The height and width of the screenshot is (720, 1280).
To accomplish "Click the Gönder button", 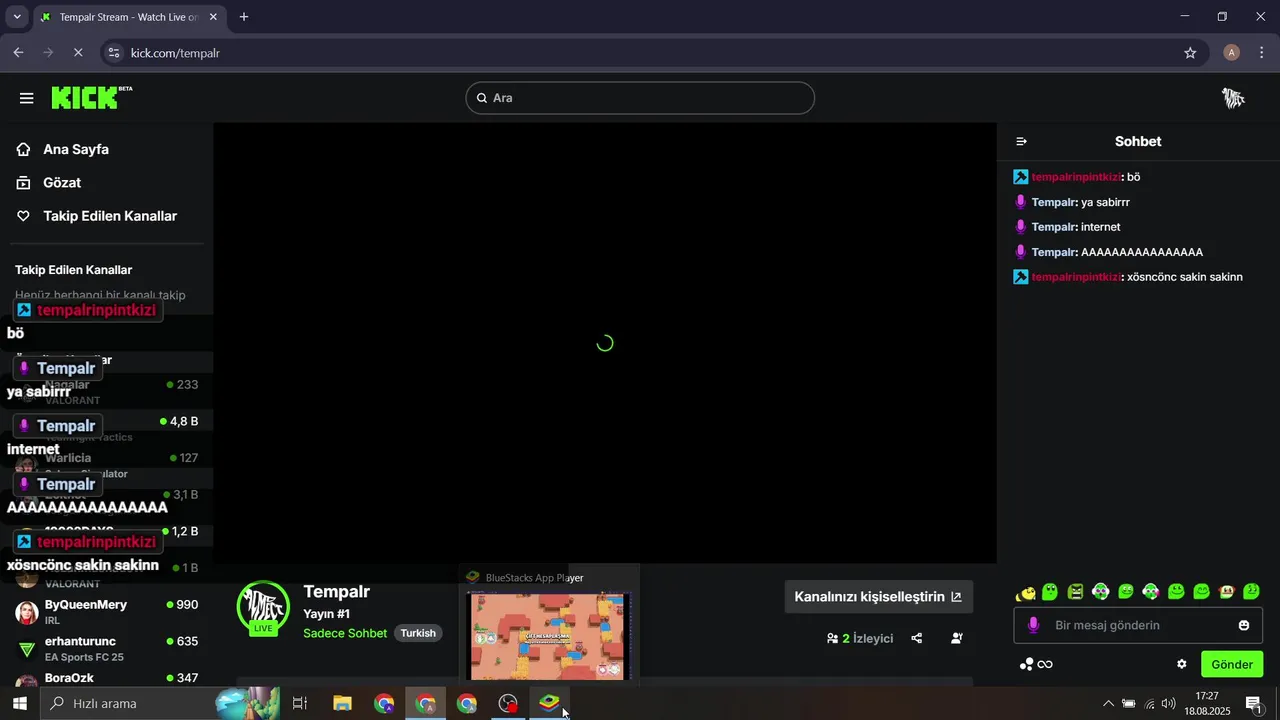I will tap(1232, 664).
